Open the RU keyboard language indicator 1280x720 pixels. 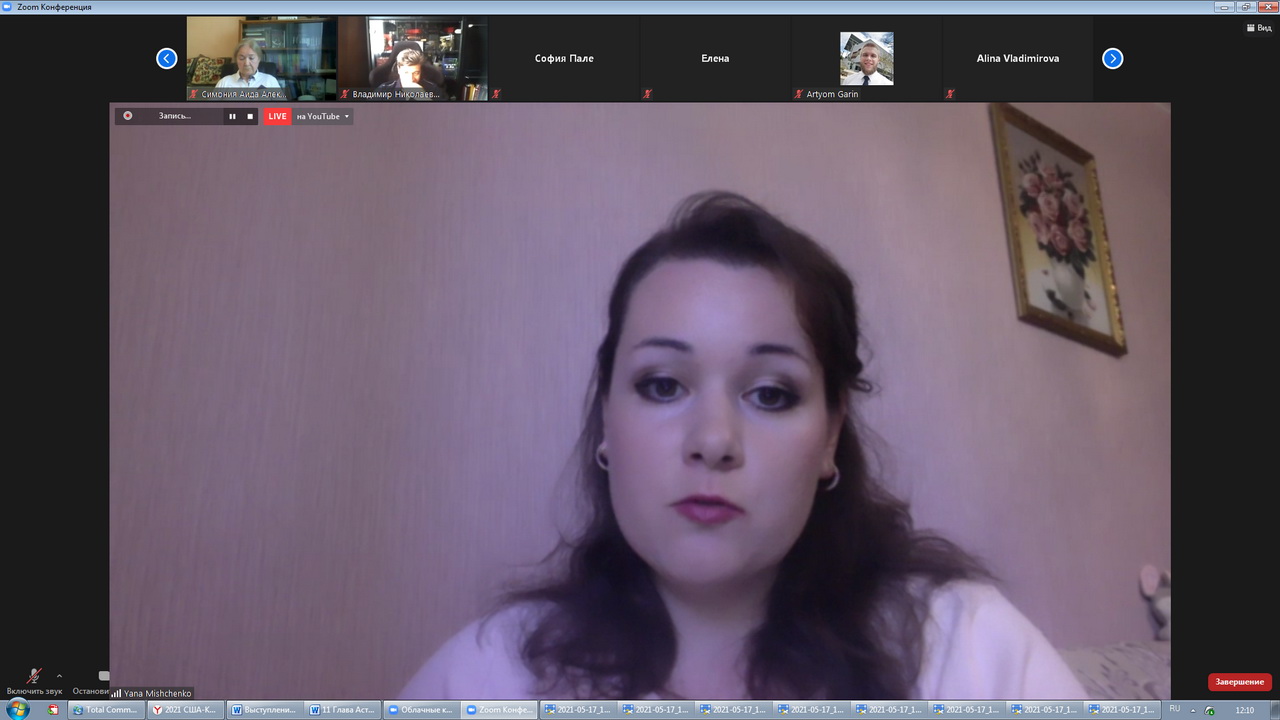coord(1175,709)
